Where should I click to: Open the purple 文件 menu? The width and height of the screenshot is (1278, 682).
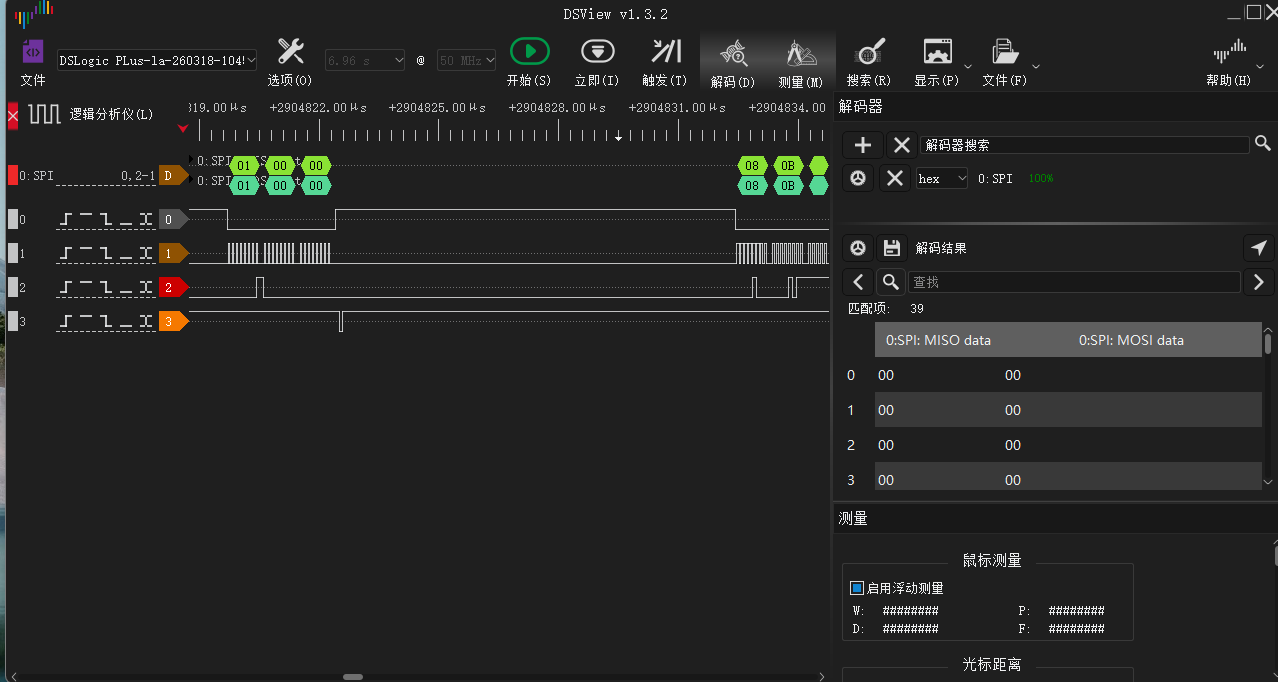click(x=33, y=61)
